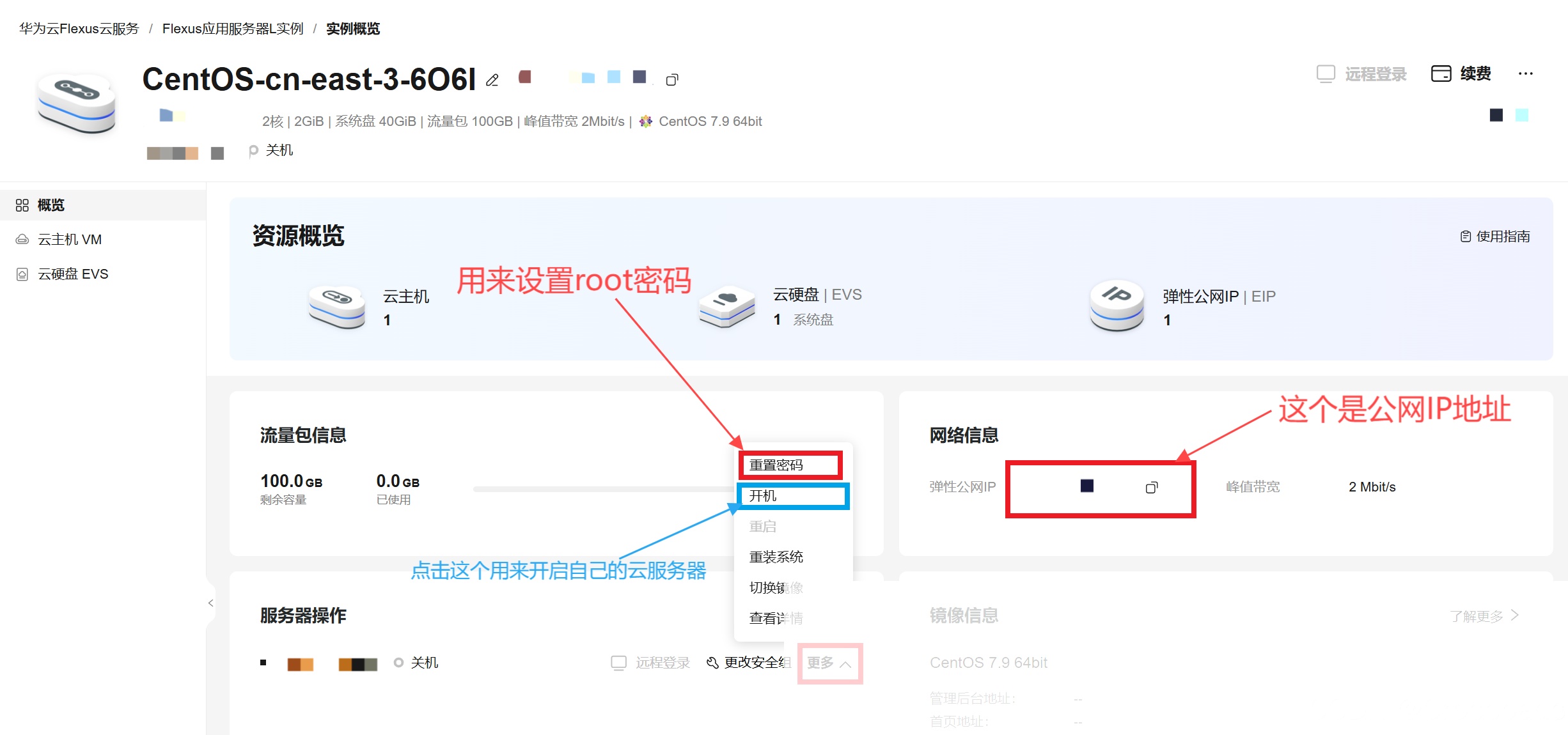Click the edit pencil icon beside instance name
Screen dimensions: 1568x735
(492, 81)
